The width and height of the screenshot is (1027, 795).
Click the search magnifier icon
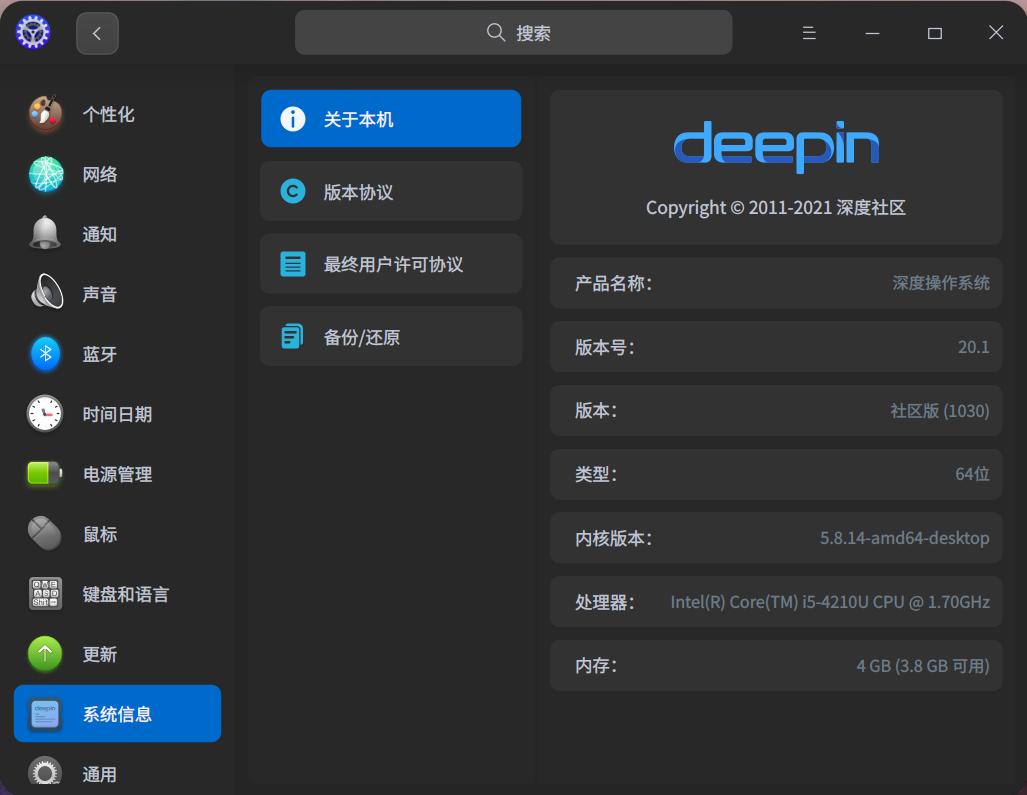pos(496,32)
